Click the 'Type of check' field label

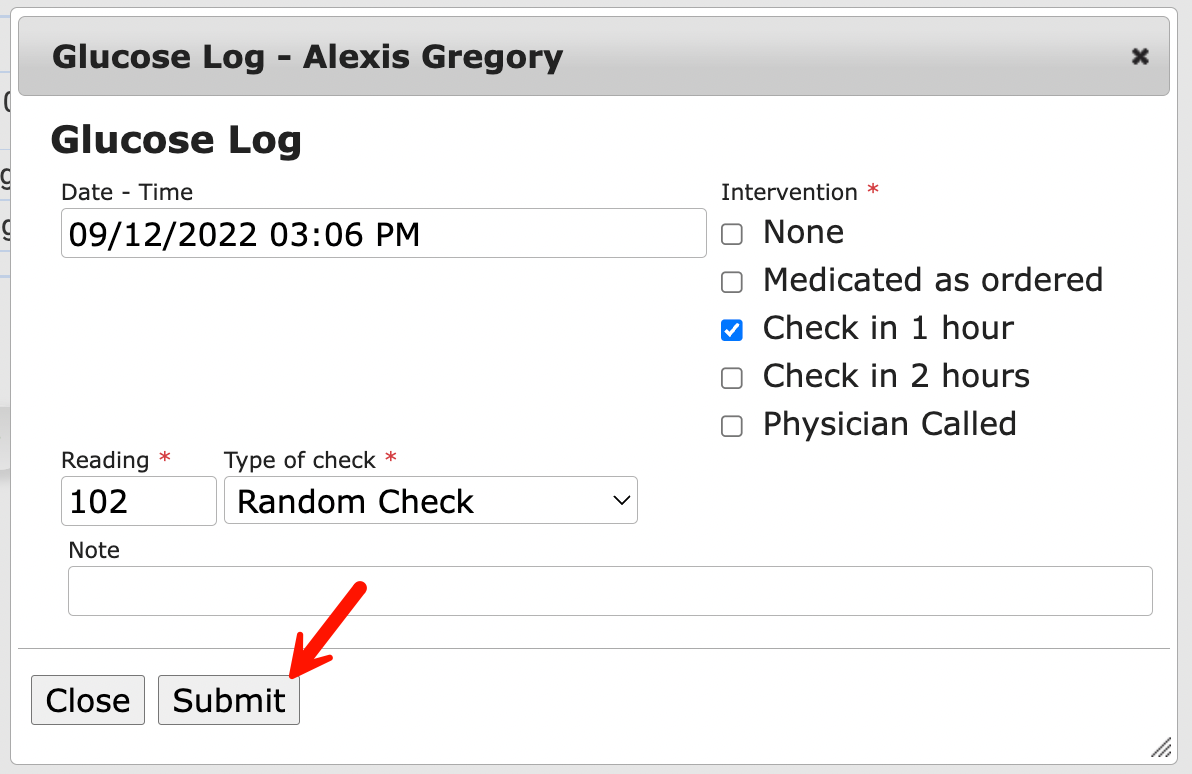[300, 460]
